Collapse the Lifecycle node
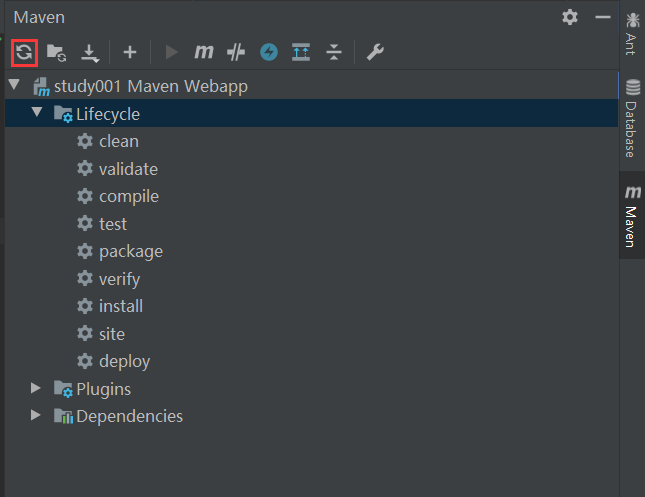This screenshot has width=645, height=497. coord(37,113)
